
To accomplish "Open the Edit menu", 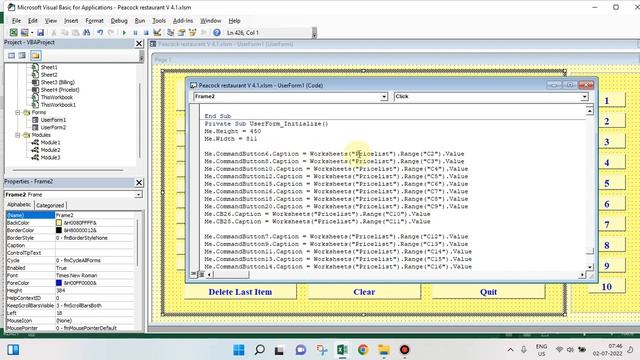I will [33, 21].
